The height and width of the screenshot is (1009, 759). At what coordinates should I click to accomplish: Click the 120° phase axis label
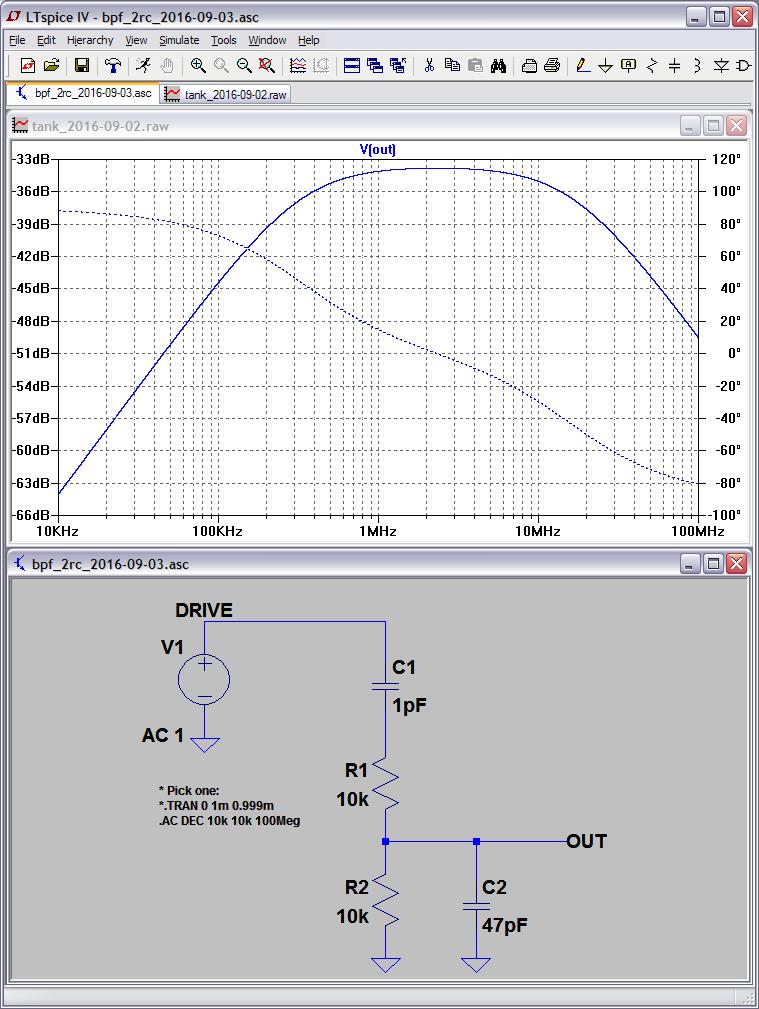point(726,159)
